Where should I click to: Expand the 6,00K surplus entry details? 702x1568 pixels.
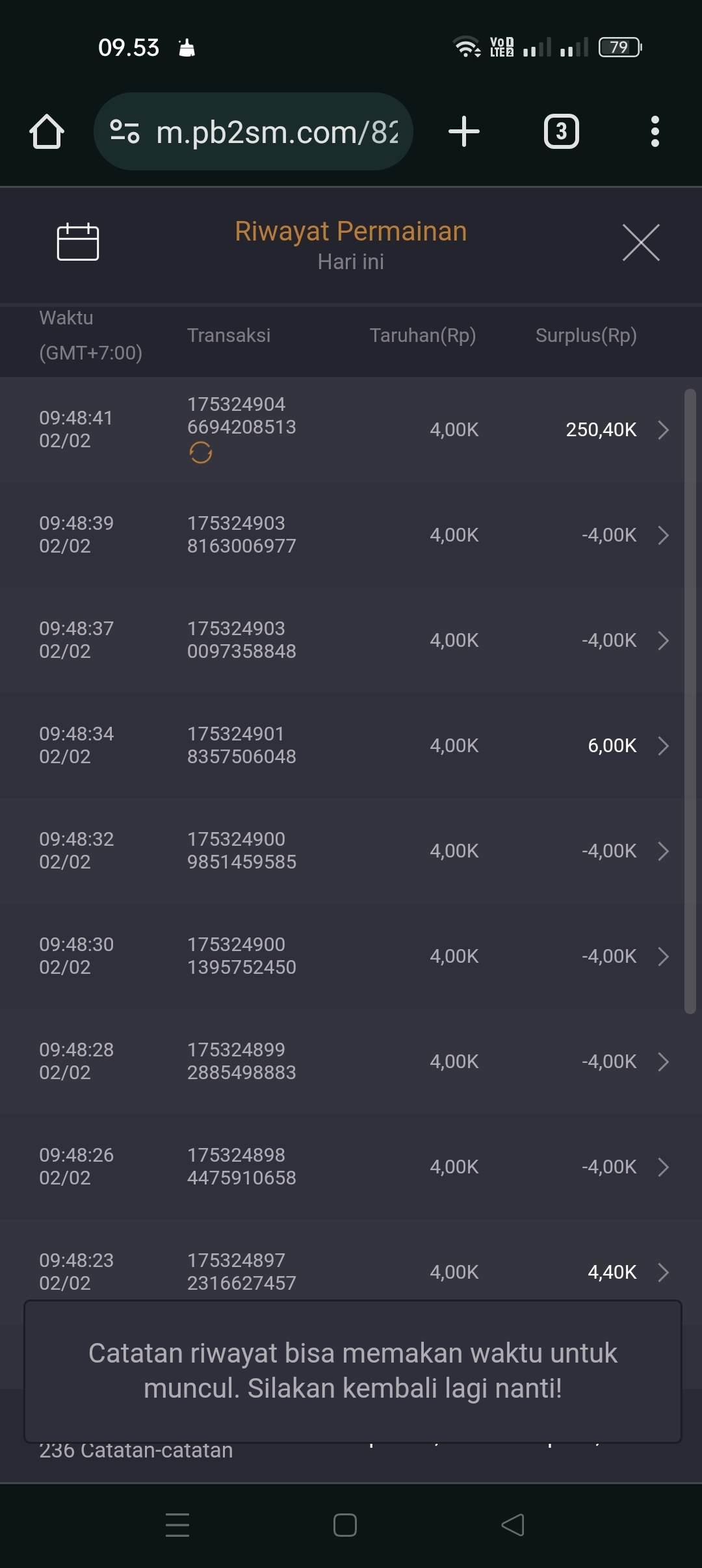pos(663,746)
